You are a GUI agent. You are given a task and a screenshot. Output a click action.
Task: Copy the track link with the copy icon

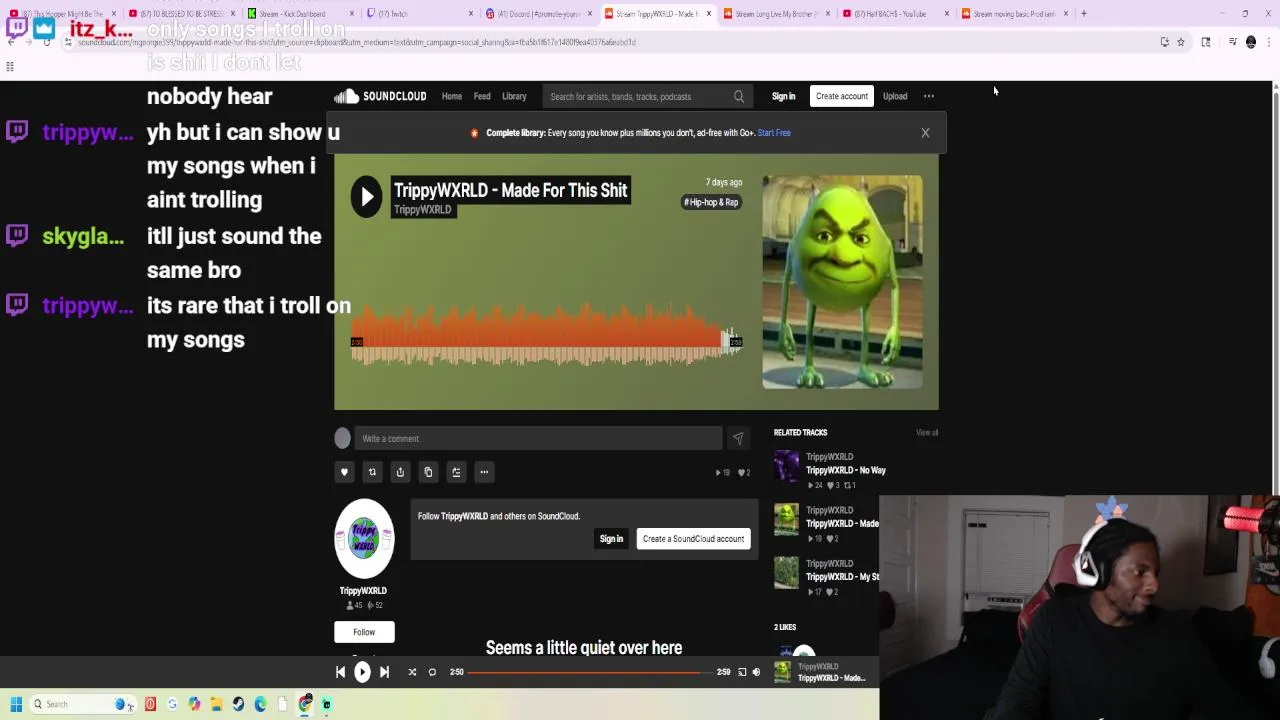coord(428,472)
